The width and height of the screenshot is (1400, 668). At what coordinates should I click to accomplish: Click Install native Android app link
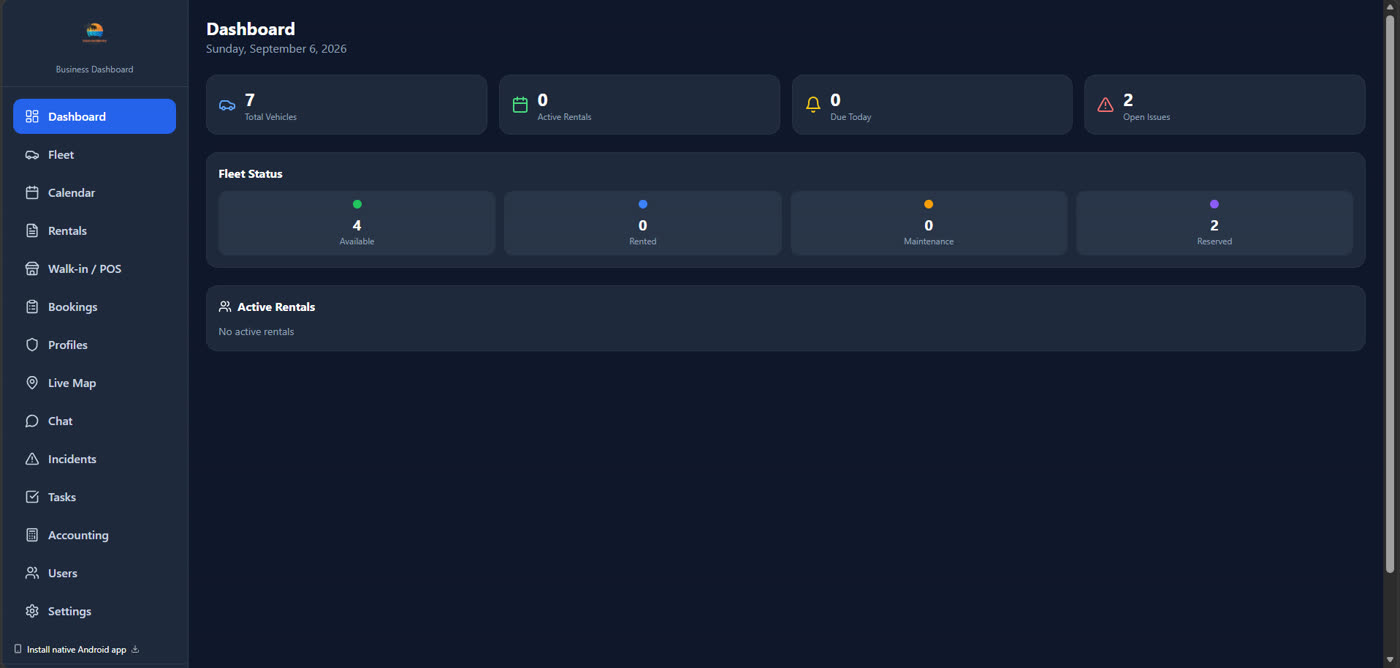76,649
